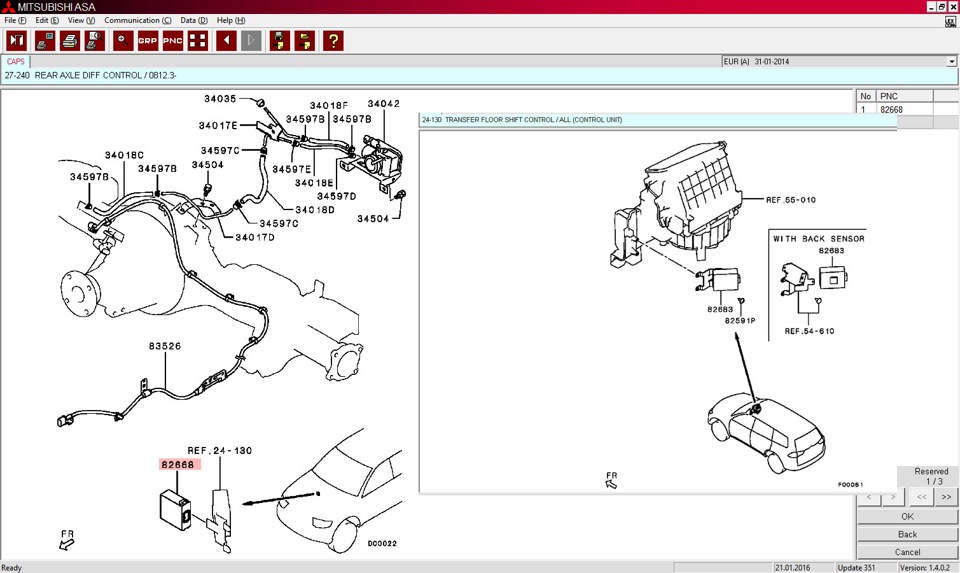Expand the EUR (A) catalog dropdown
960x573 pixels.
pyautogui.click(x=951, y=61)
